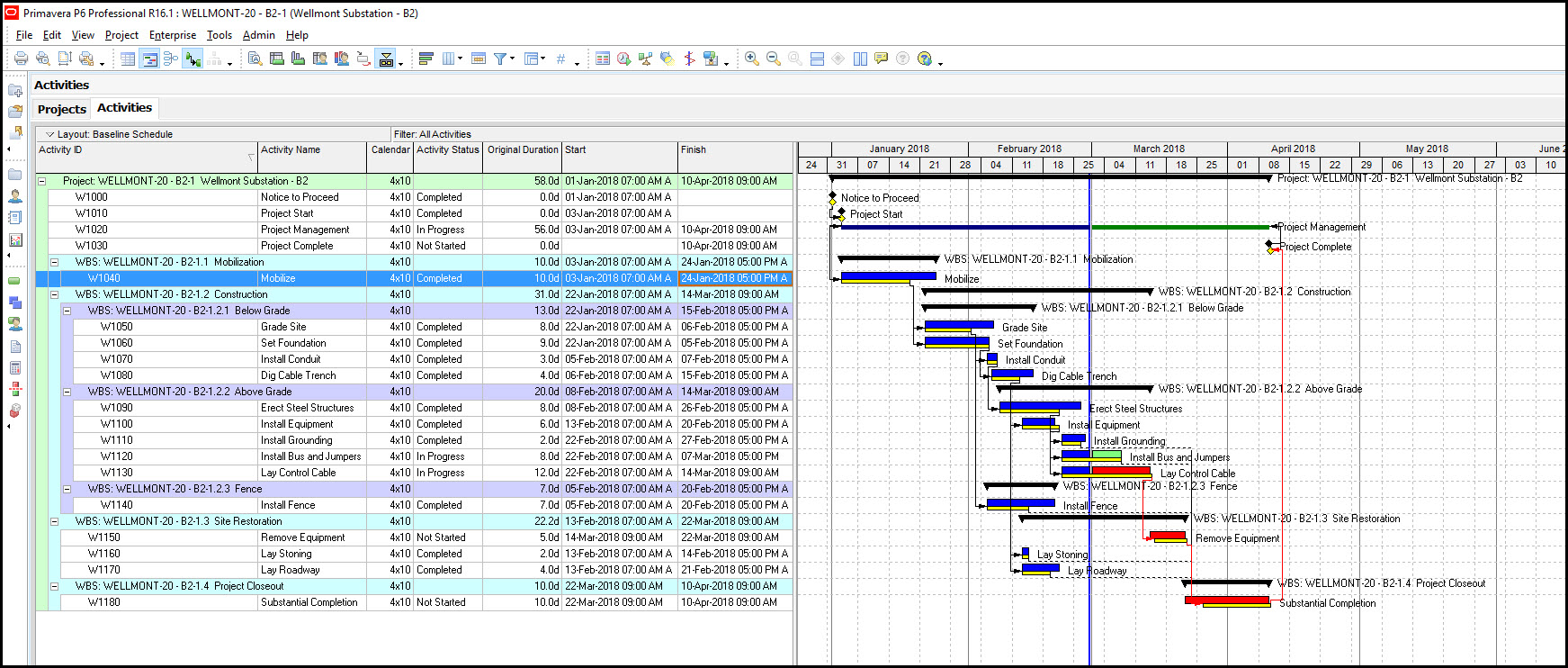This screenshot has width=1568, height=668.
Task: Toggle the bottom layout panel icon
Action: (386, 59)
